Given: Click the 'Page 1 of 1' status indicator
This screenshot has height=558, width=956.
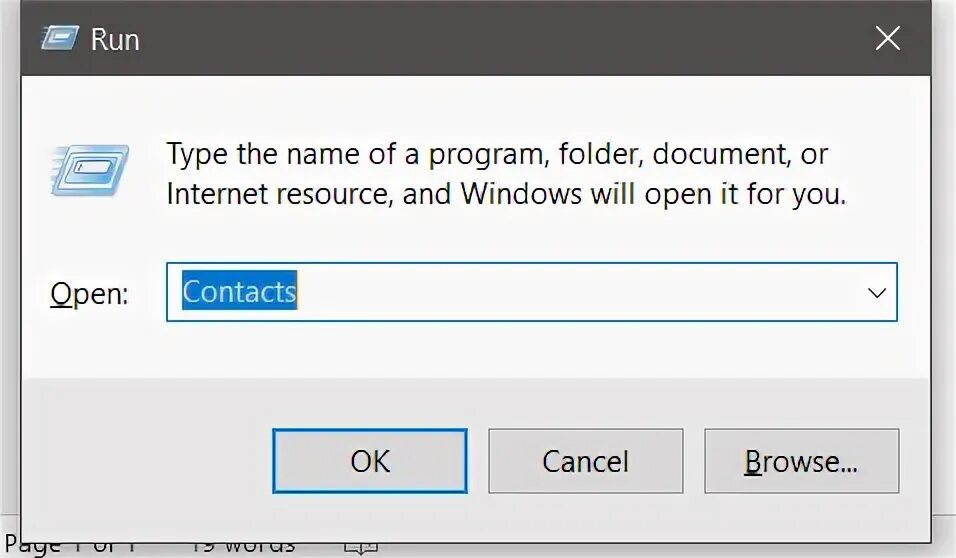Looking at the screenshot, I should coord(70,546).
